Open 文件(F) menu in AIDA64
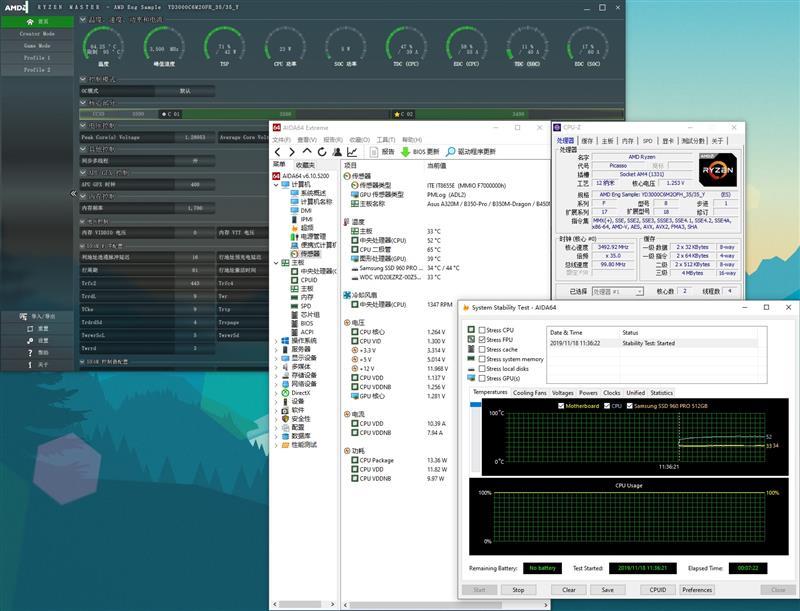 pos(282,140)
